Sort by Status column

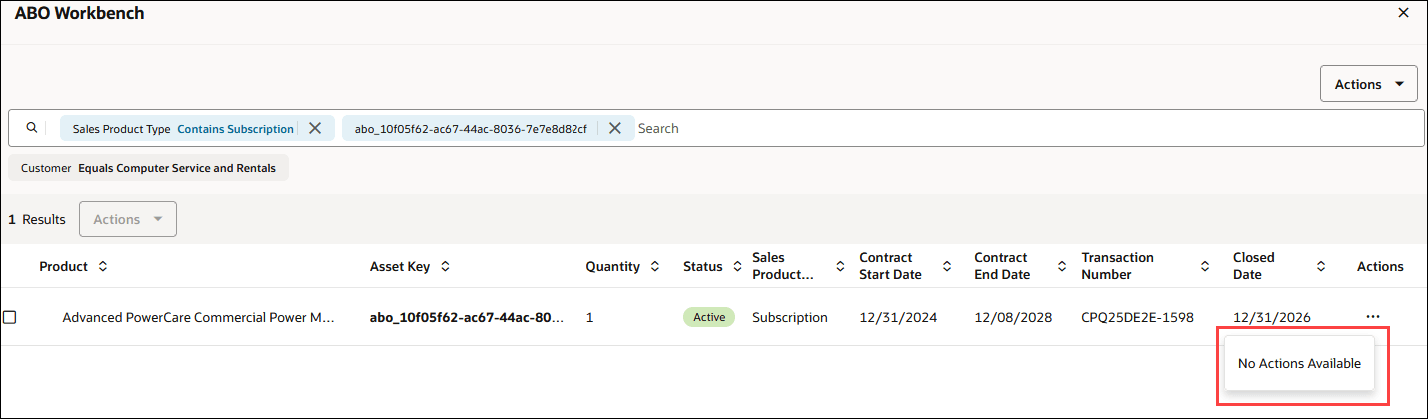[x=737, y=267]
